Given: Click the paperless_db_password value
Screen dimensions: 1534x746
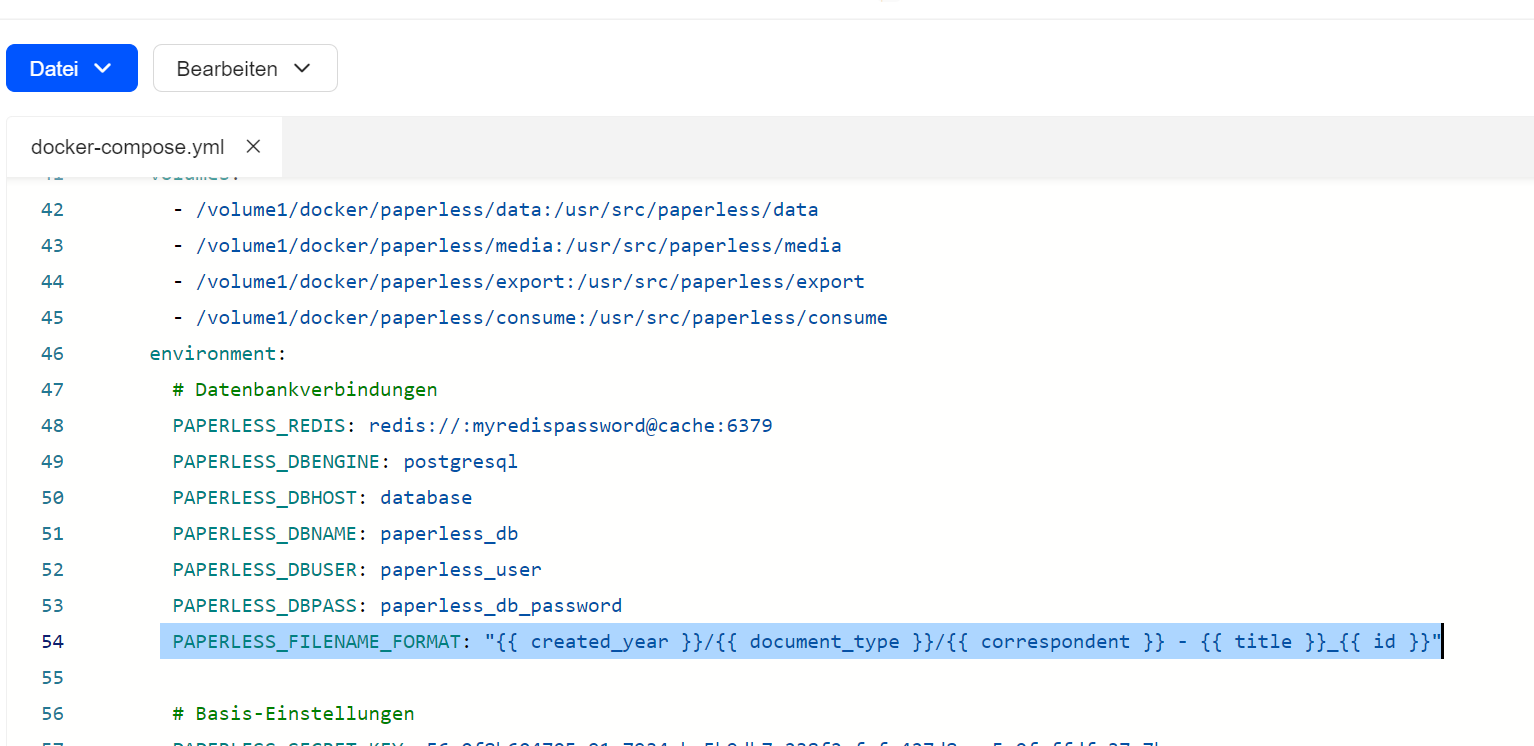Looking at the screenshot, I should pos(501,606).
